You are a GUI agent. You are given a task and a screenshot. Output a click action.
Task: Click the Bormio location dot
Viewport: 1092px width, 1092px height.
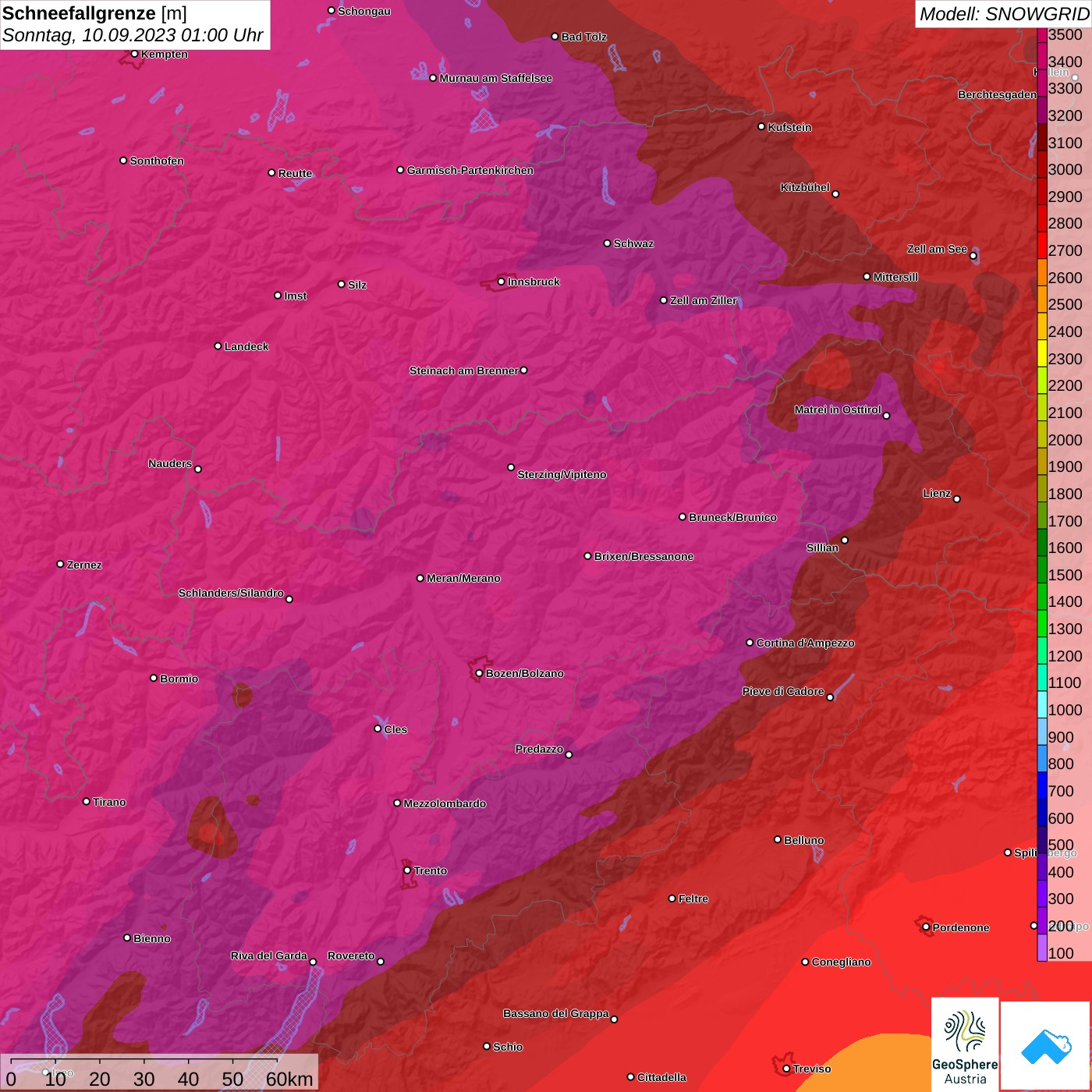[154, 678]
